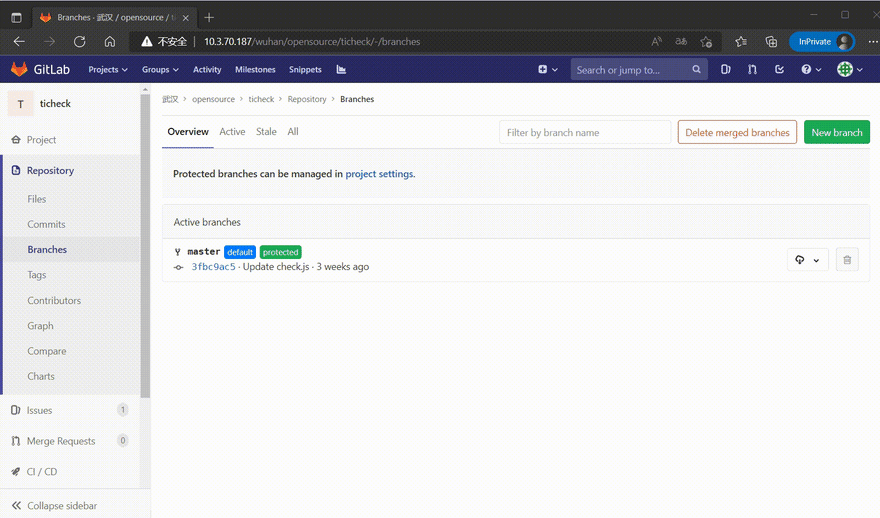This screenshot has height=518, width=880.
Task: Open the Projects dropdown menu
Action: coord(108,70)
